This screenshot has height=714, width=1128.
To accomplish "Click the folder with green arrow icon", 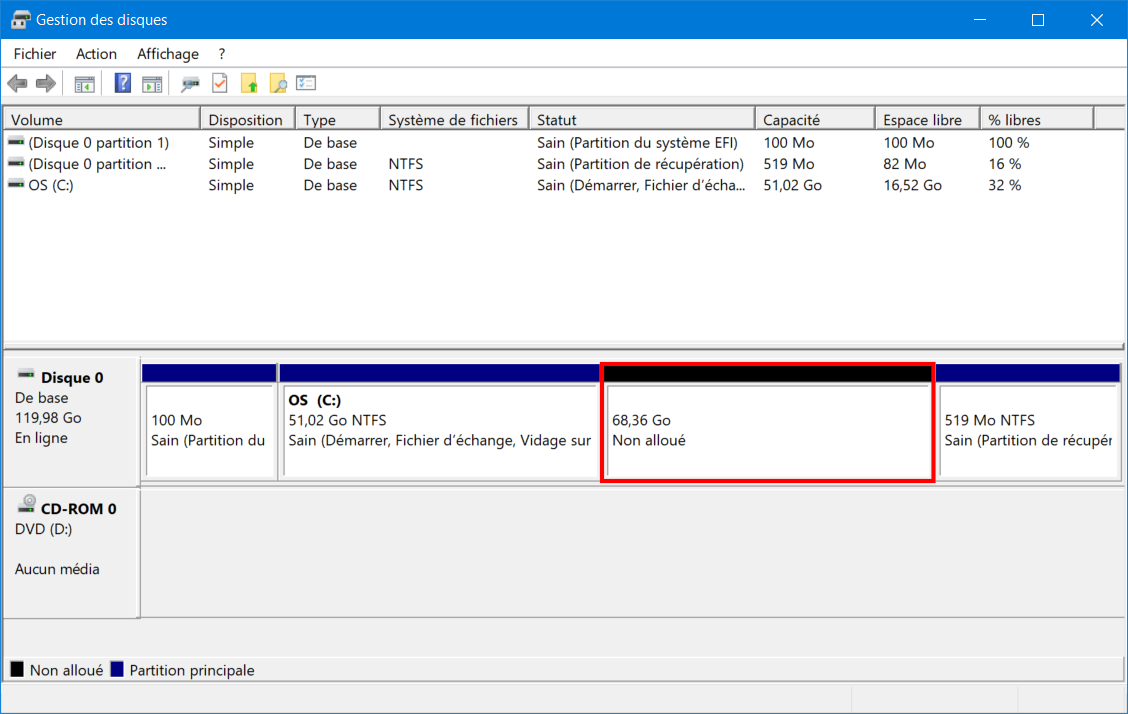I will (249, 83).
